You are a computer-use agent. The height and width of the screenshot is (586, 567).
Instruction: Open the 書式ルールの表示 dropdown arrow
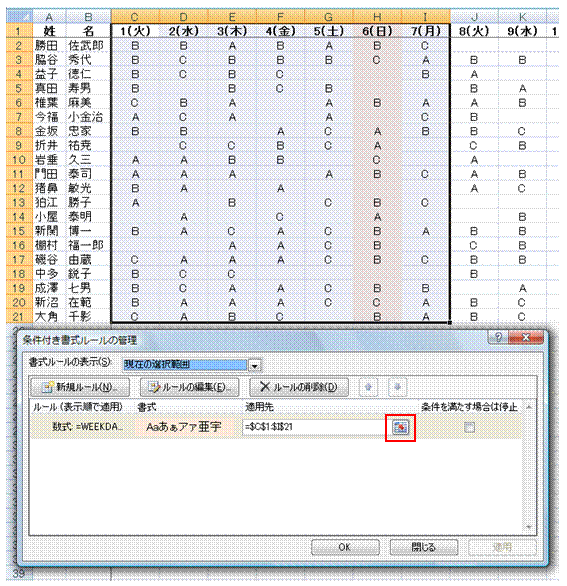255,365
